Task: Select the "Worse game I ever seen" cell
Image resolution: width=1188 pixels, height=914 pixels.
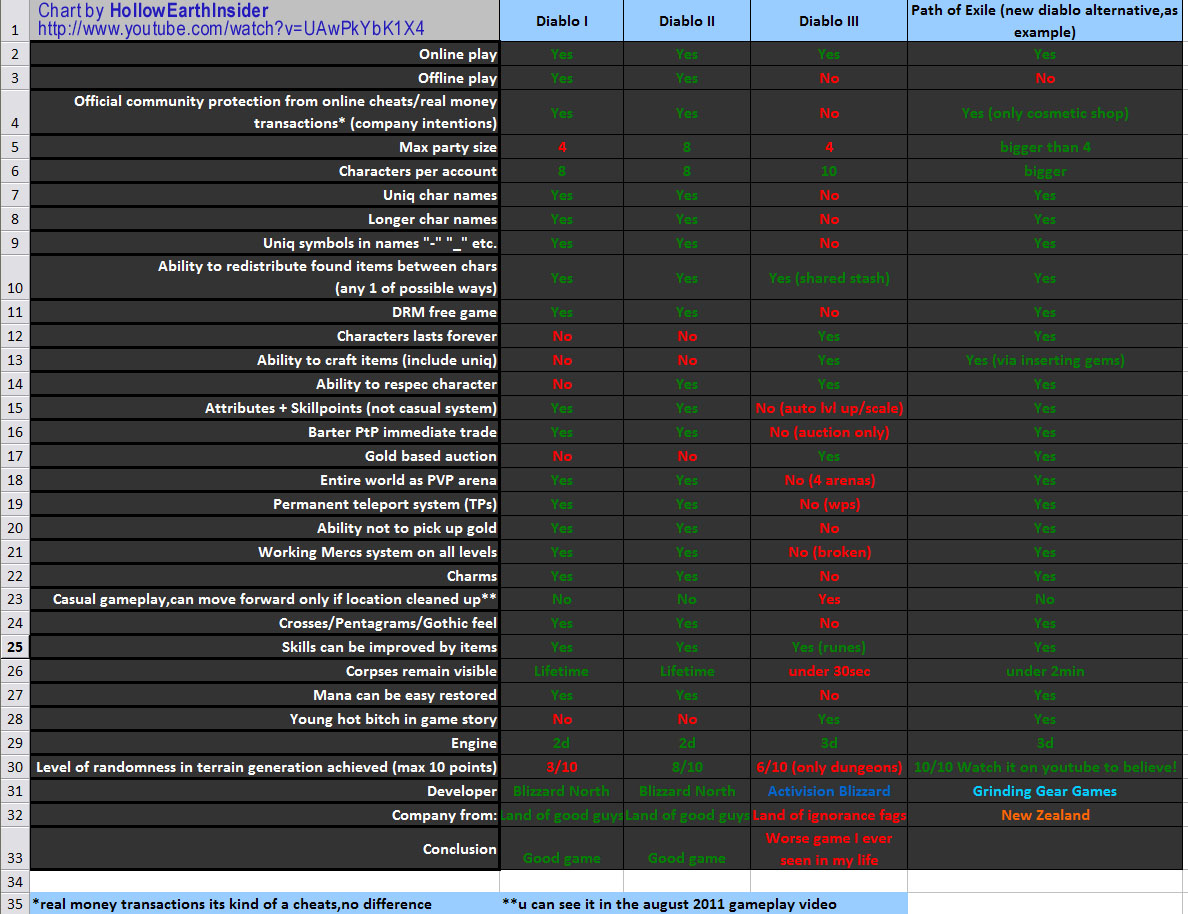Action: click(x=829, y=849)
